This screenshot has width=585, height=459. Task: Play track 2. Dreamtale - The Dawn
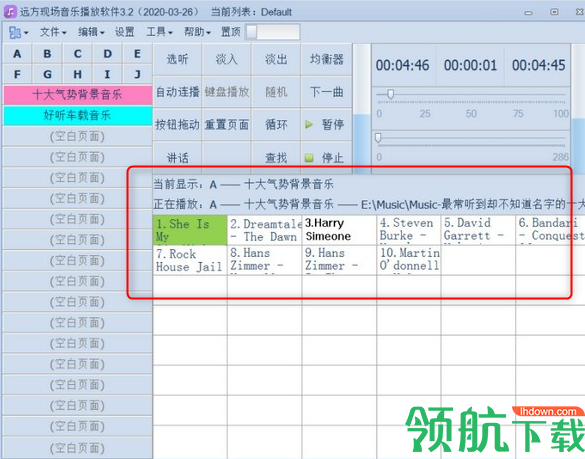(265, 230)
